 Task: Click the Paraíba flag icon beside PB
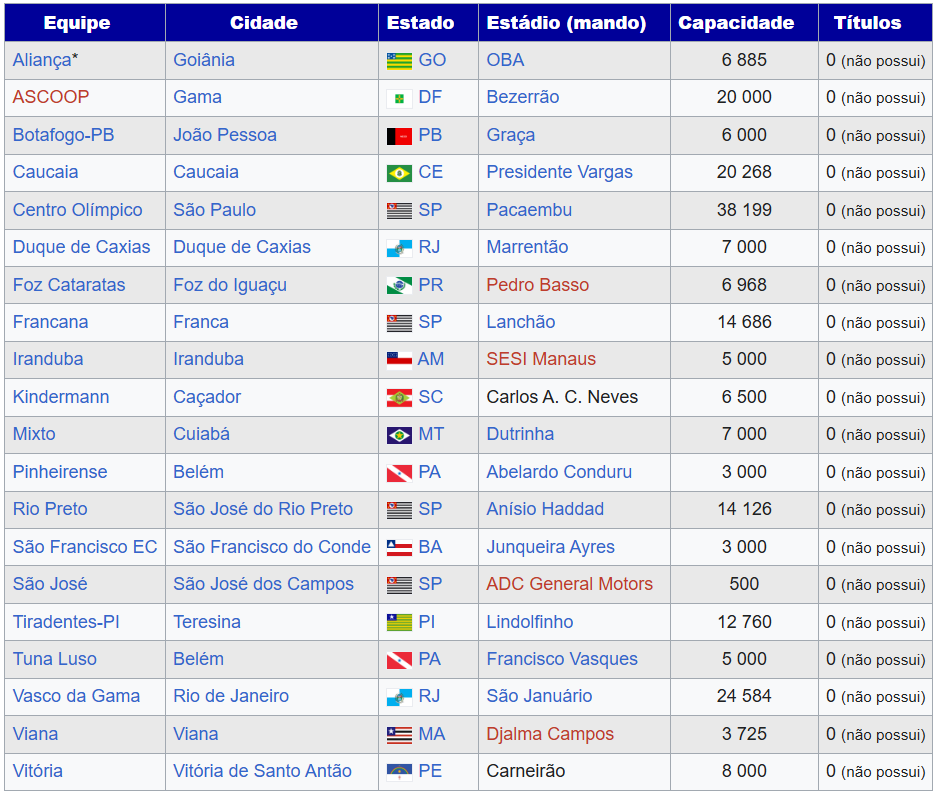(x=399, y=136)
